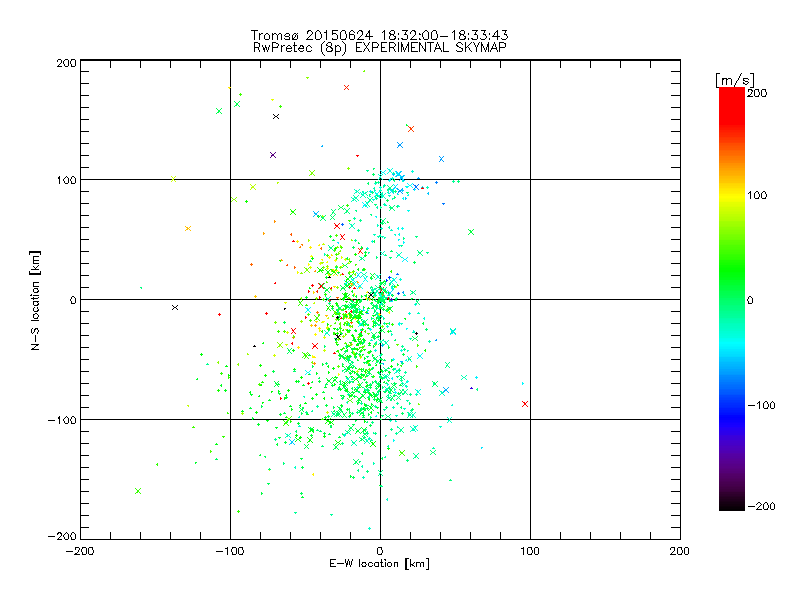The image size is (800, 600).
Task: Click the colorbar label '-200'
Action: click(761, 506)
